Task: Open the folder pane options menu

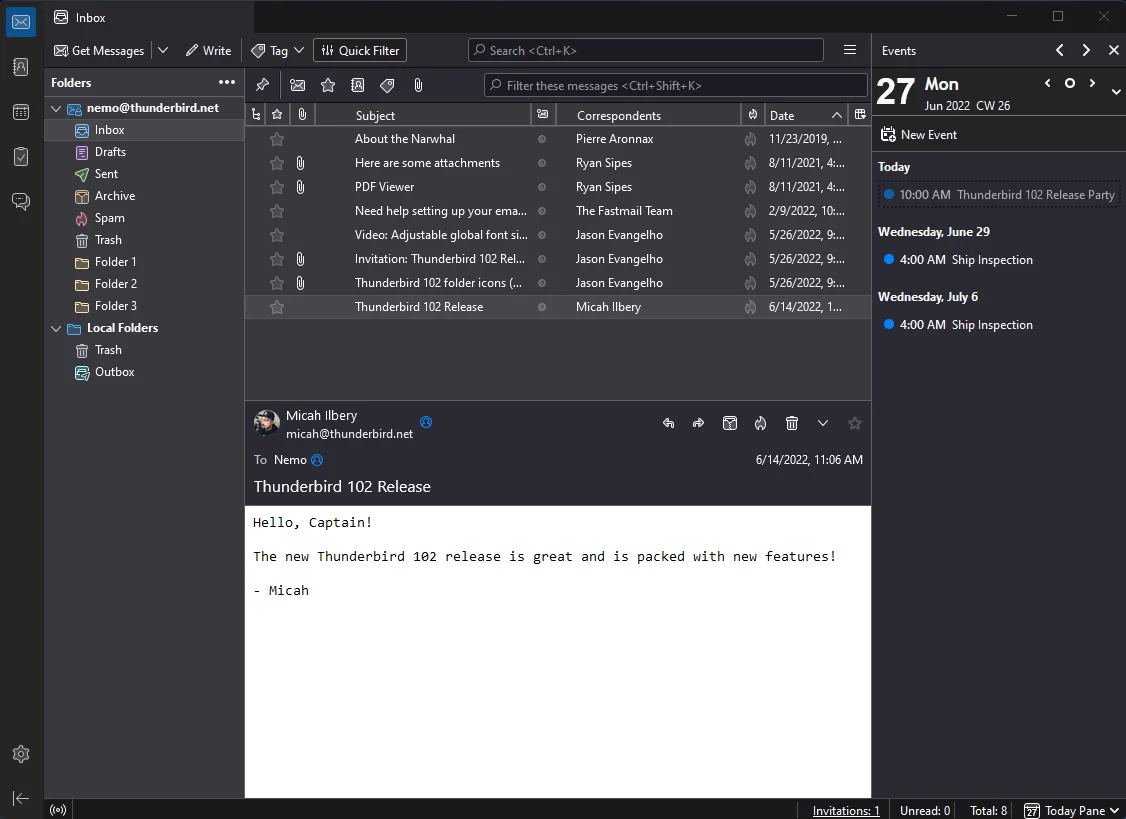Action: [227, 83]
